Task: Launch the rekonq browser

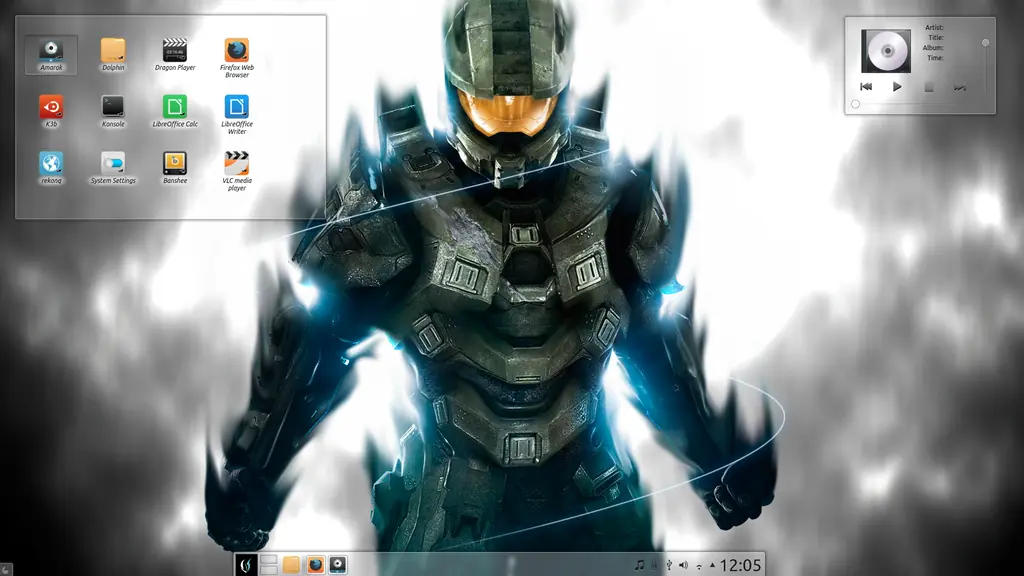Action: coord(51,168)
